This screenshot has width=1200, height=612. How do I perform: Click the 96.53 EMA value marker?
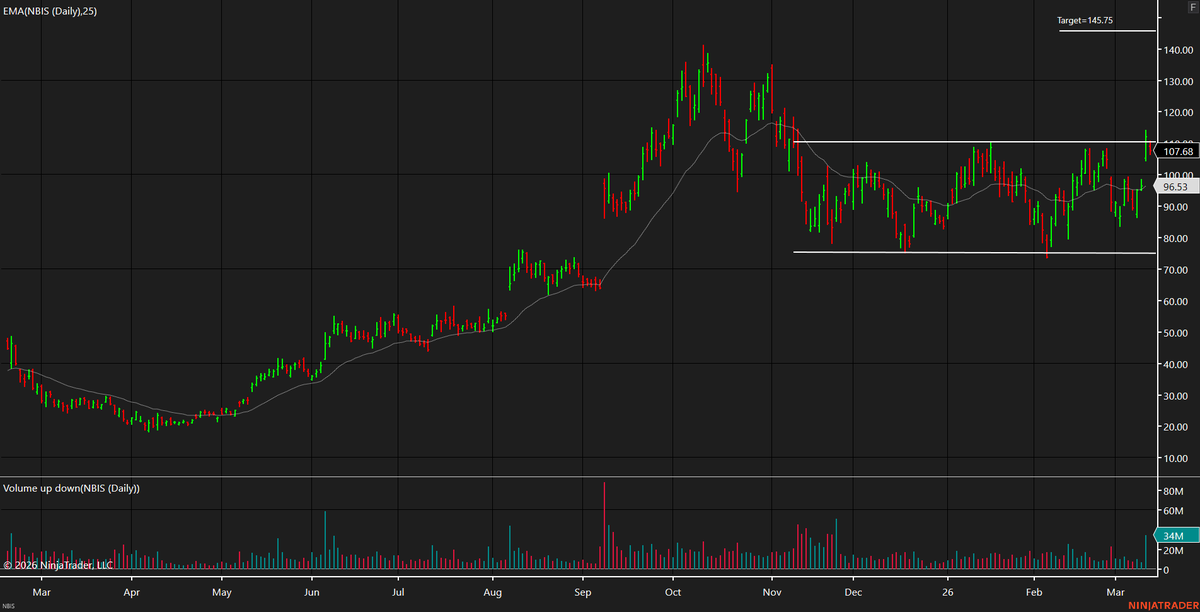[x=1177, y=186]
